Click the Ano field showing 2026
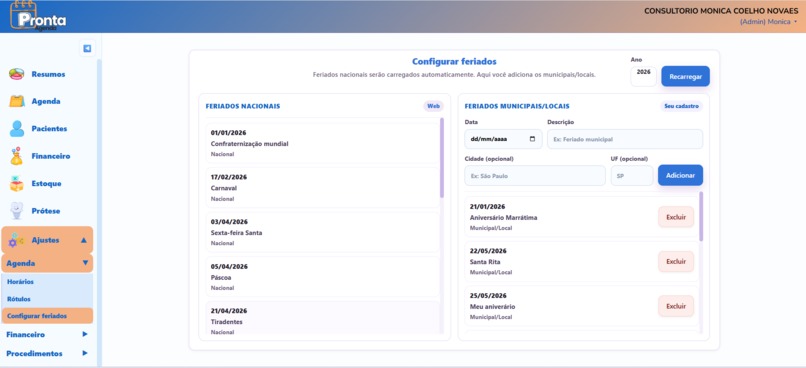Image resolution: width=806 pixels, height=368 pixels. click(x=644, y=76)
